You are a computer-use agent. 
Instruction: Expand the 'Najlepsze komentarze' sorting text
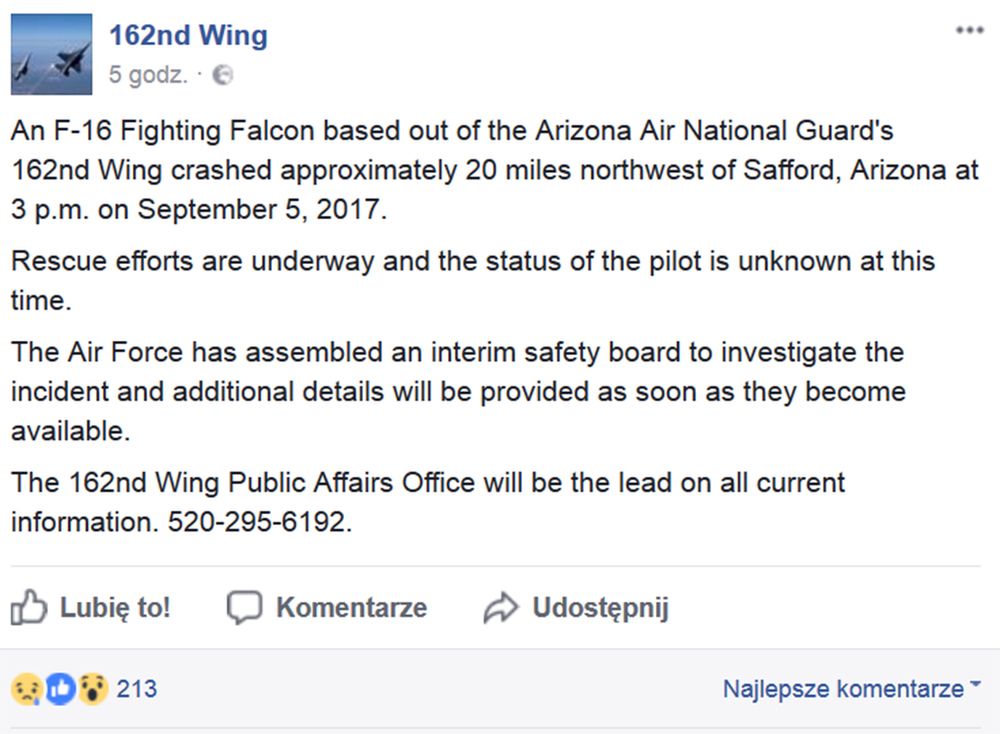pyautogui.click(x=843, y=689)
